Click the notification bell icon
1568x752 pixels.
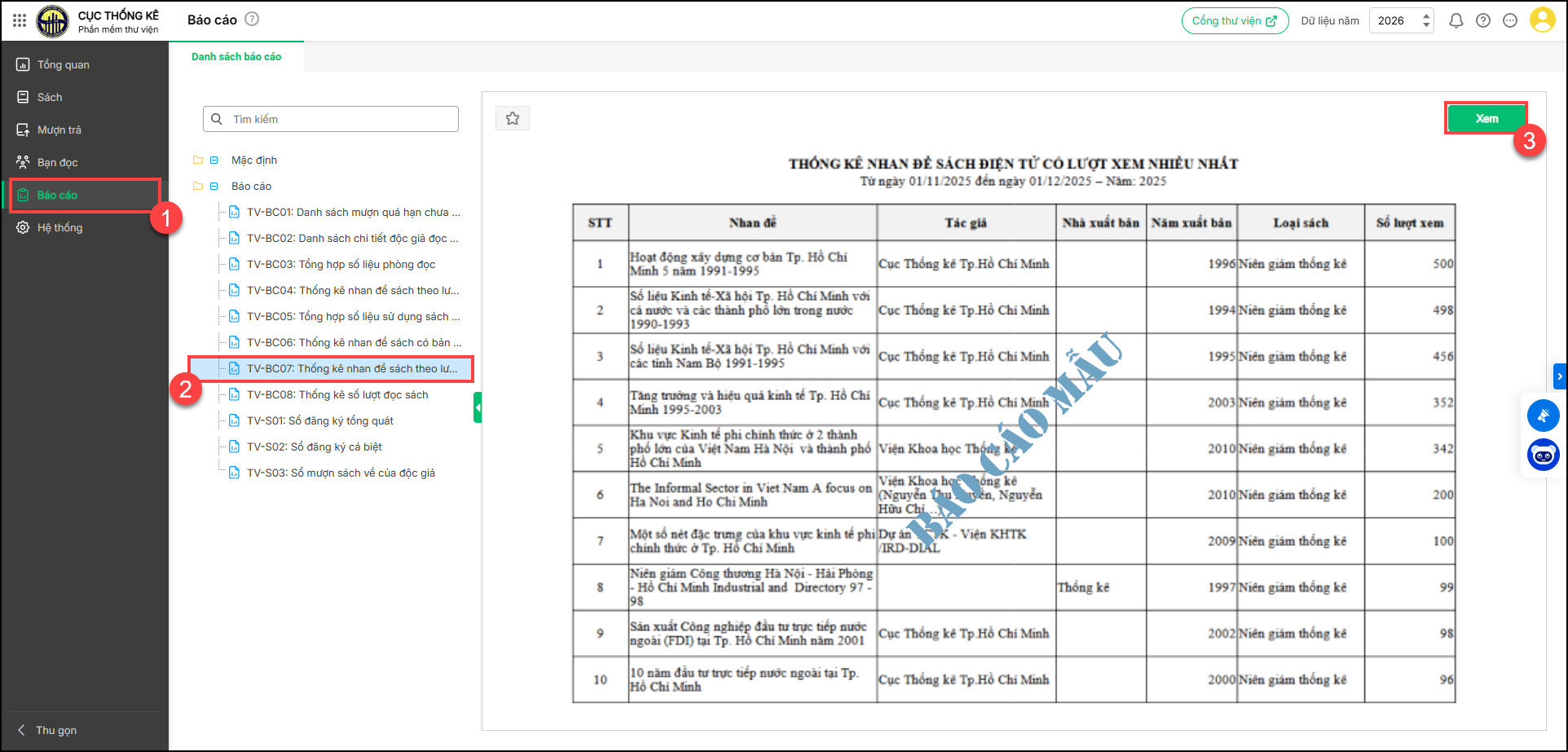pyautogui.click(x=1456, y=21)
